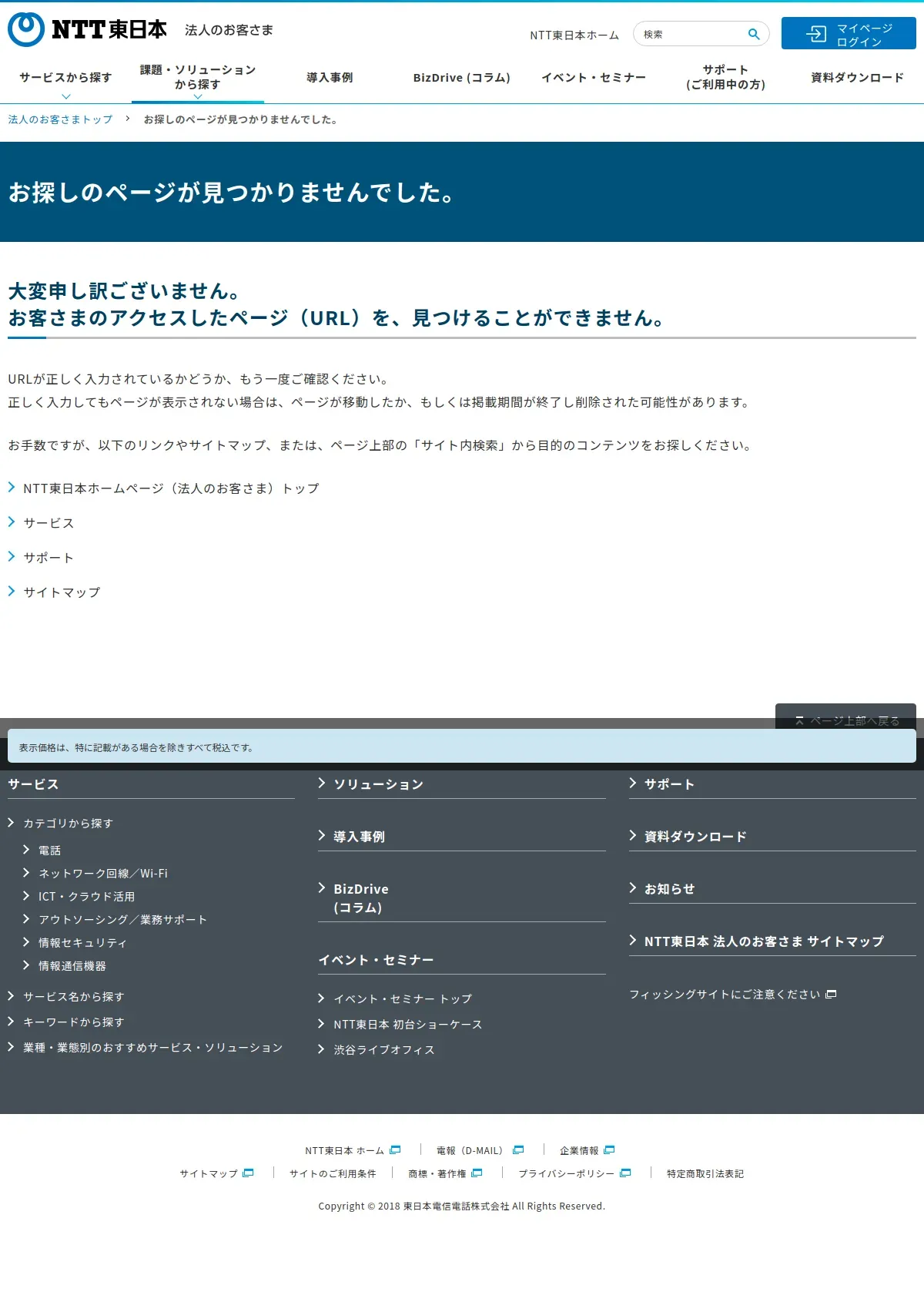Viewport: 924px width, 1302px height.
Task: Focus the 検索 search input field
Action: [691, 34]
